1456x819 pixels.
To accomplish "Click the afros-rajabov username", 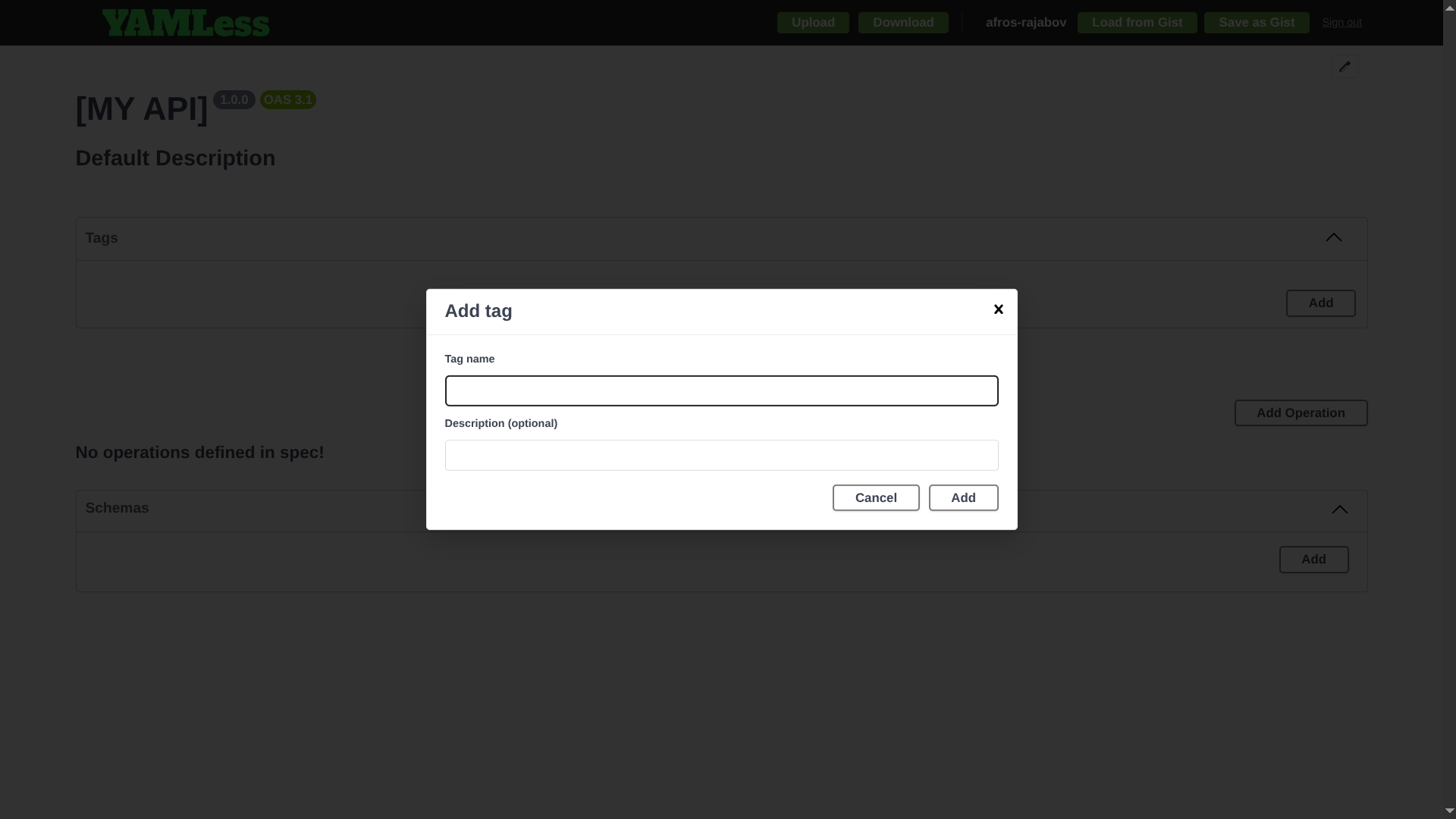I will [x=1025, y=23].
